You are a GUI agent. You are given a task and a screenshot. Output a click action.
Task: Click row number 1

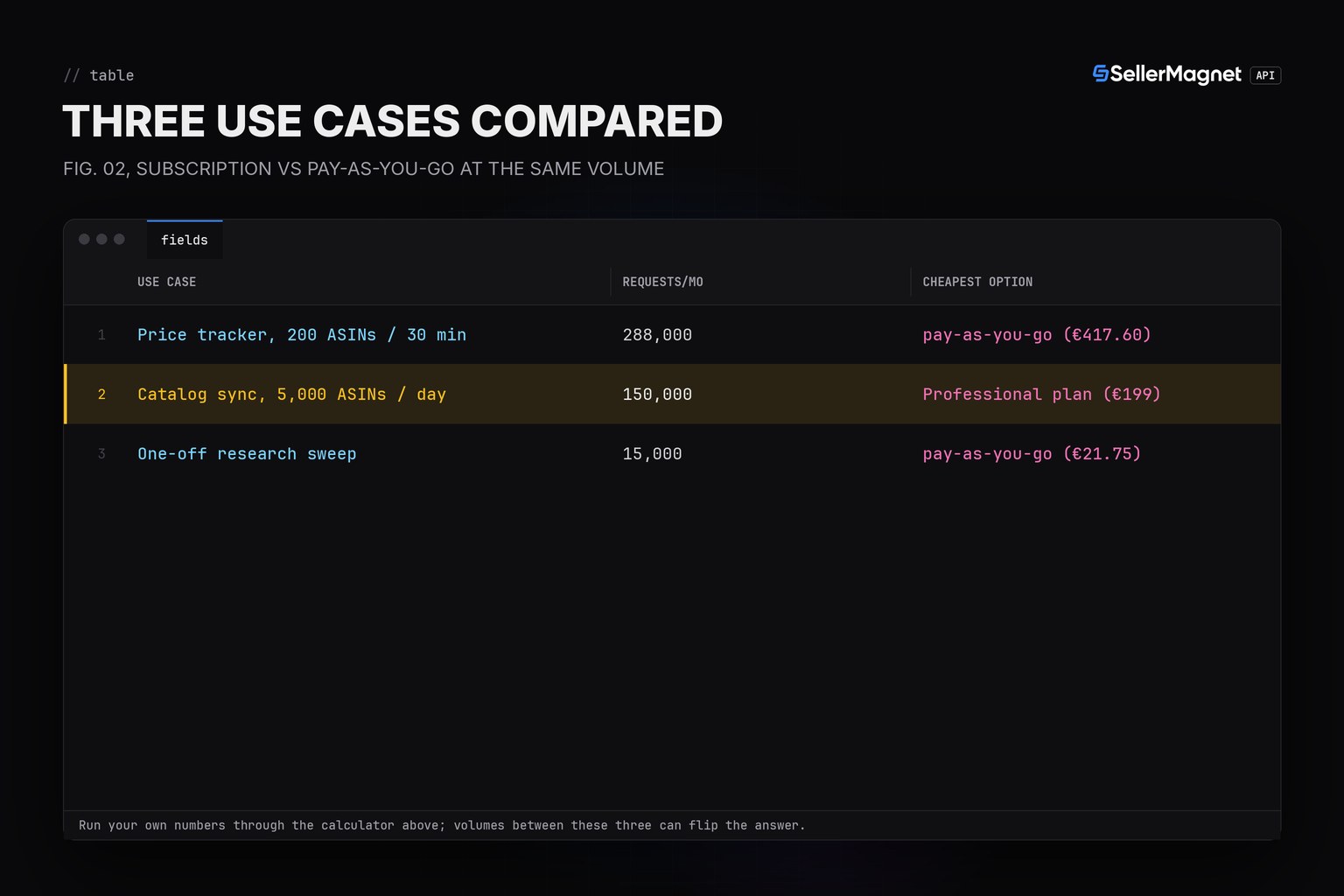[x=101, y=335]
